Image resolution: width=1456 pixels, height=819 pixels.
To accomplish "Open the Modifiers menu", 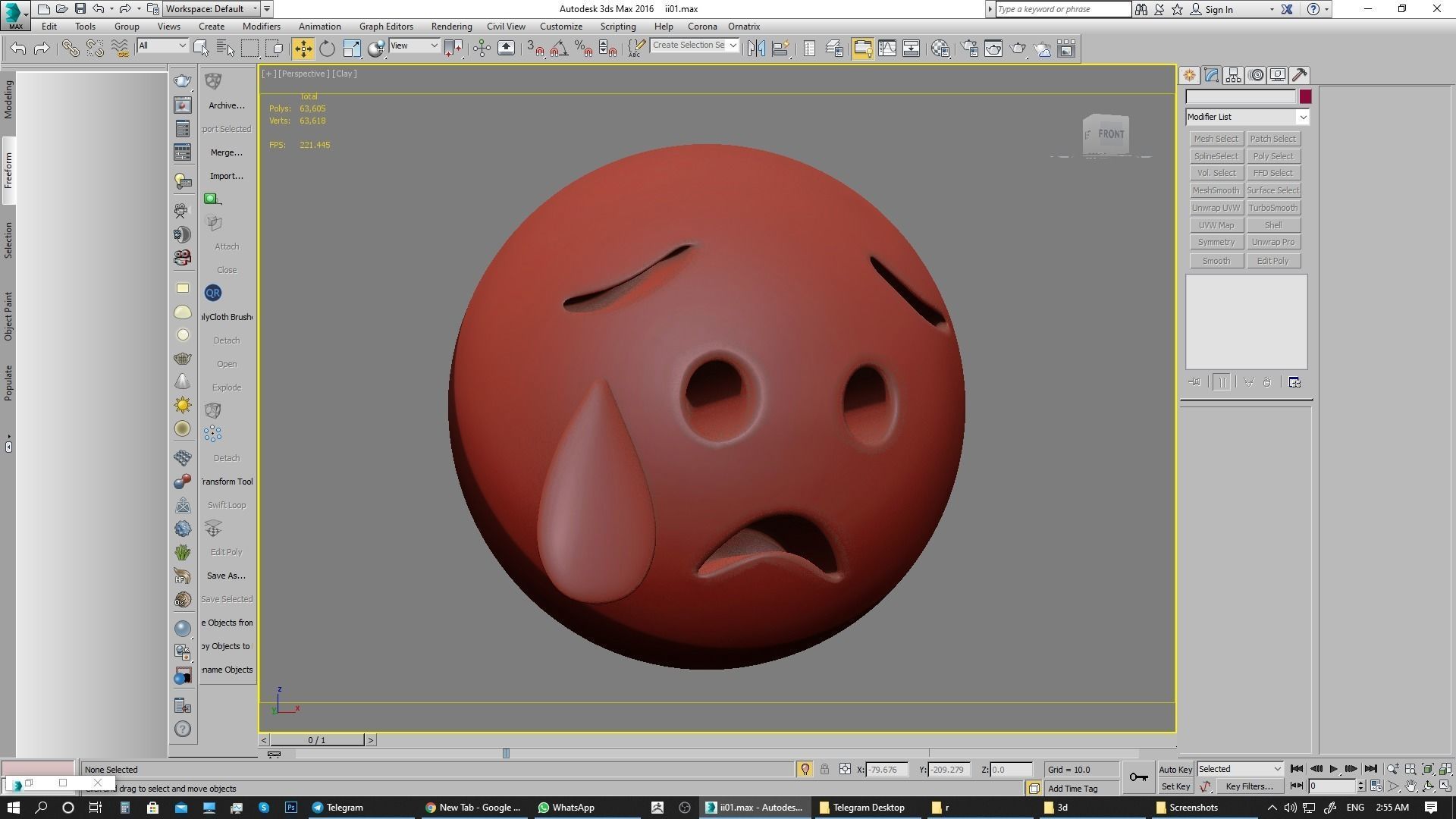I will (x=261, y=27).
